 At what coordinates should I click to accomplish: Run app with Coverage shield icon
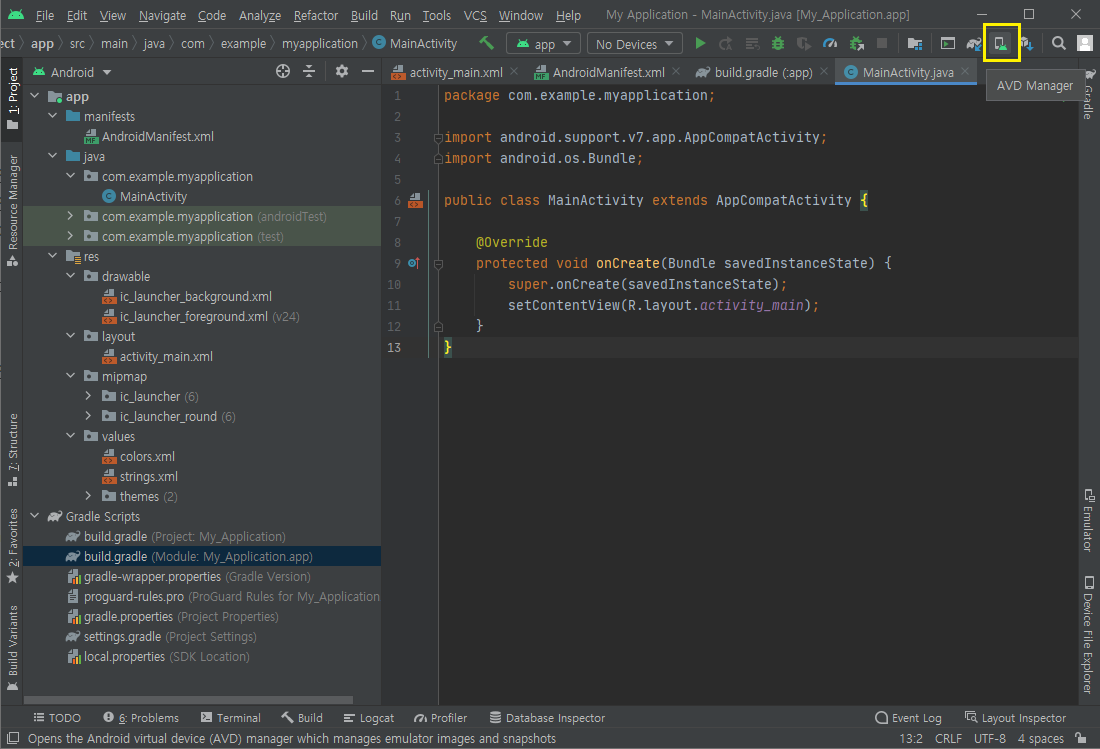tap(804, 43)
